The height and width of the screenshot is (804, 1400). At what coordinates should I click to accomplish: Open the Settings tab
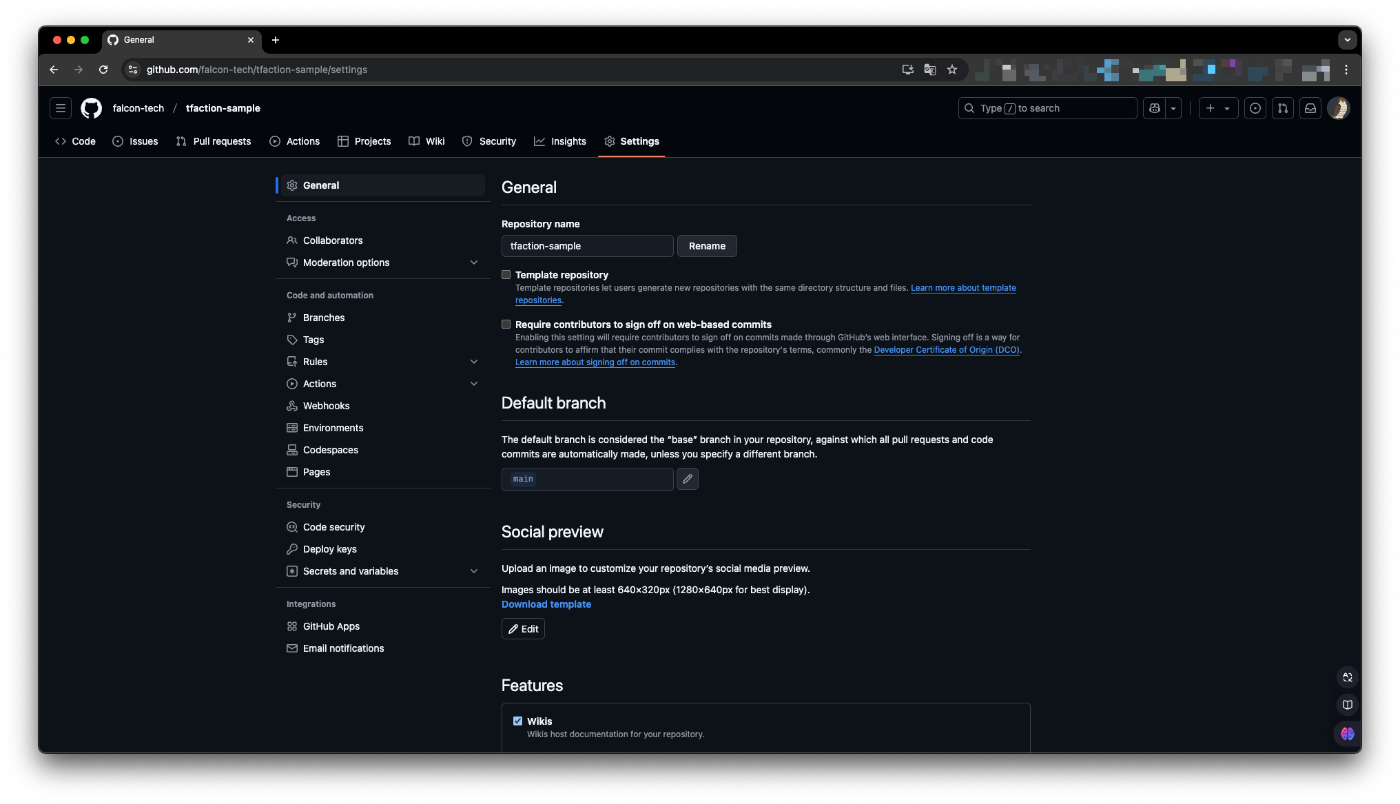click(631, 141)
